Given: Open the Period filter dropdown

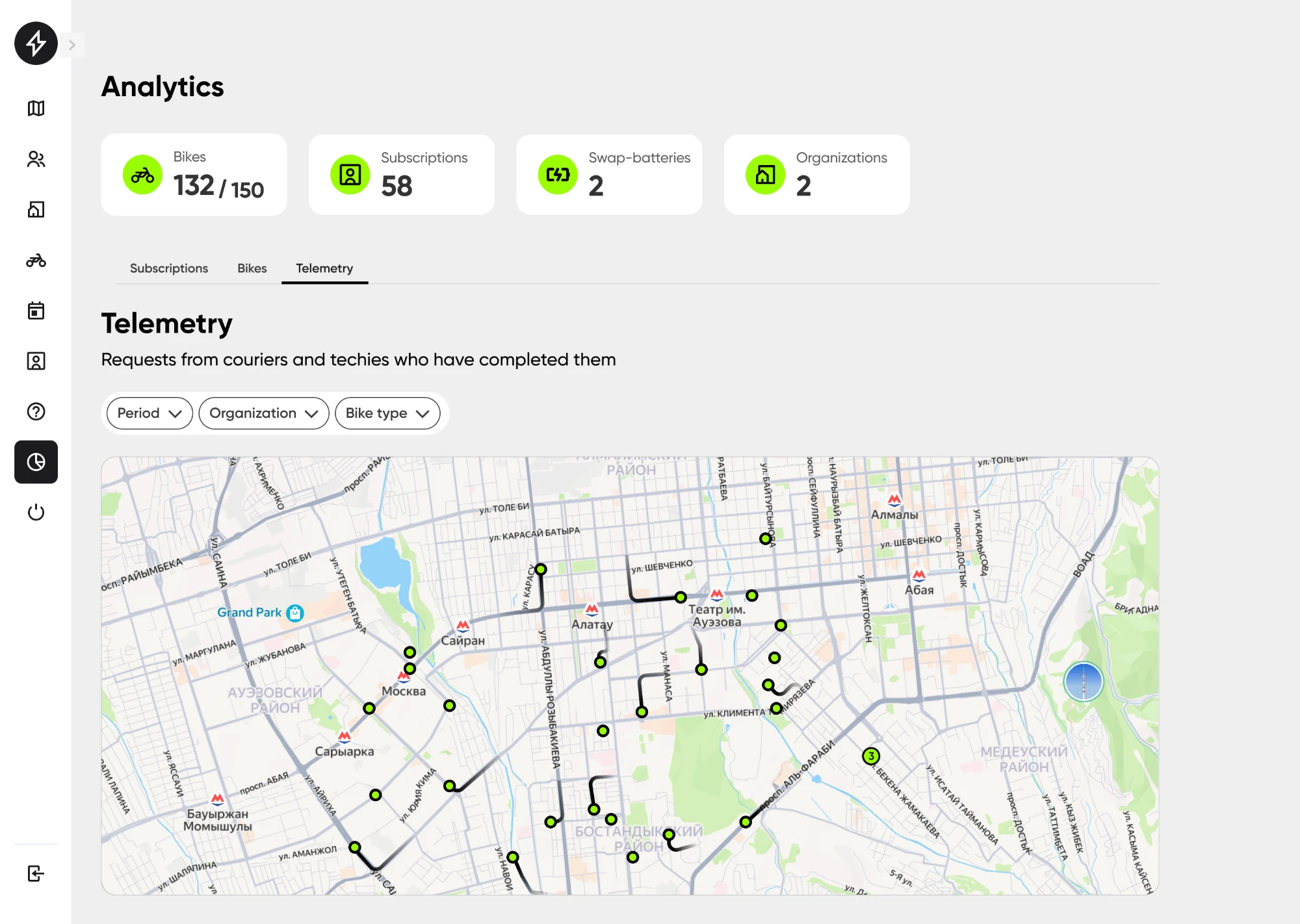Looking at the screenshot, I should tap(149, 413).
